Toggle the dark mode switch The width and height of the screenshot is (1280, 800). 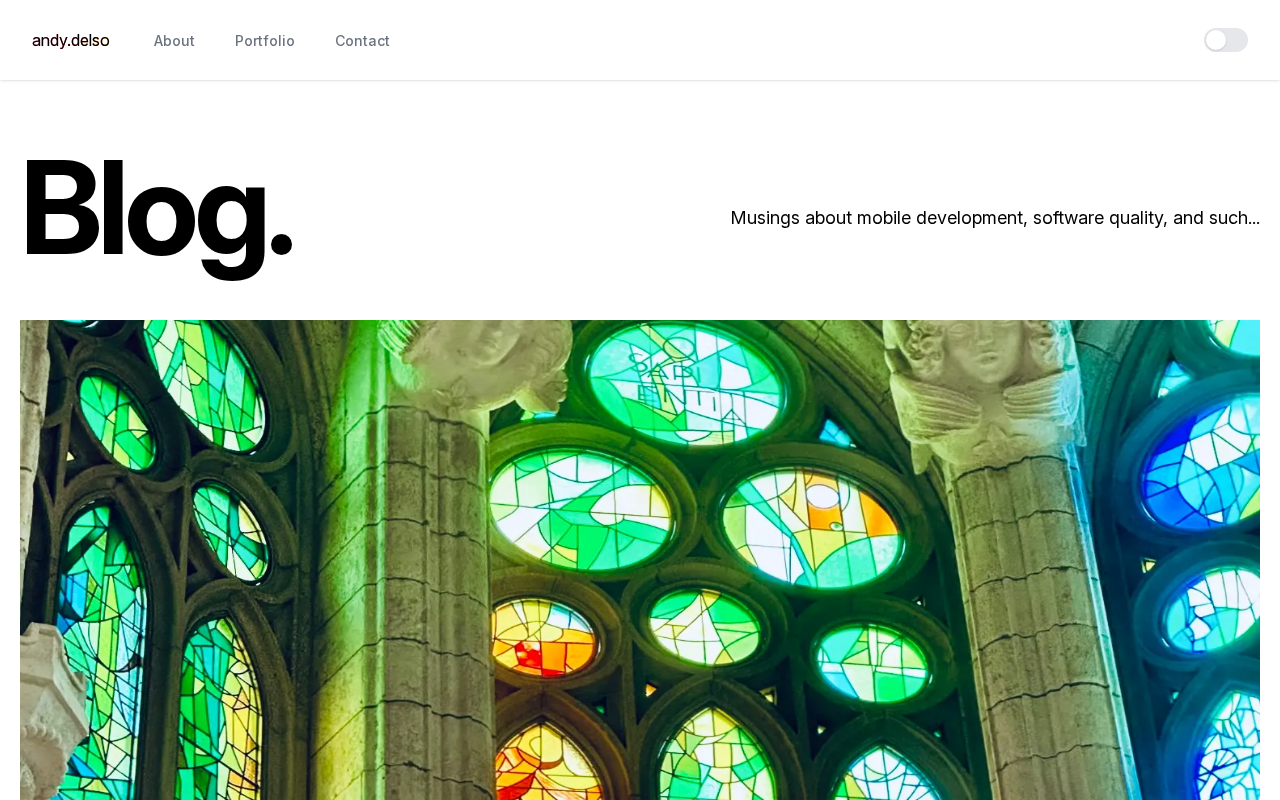1226,40
